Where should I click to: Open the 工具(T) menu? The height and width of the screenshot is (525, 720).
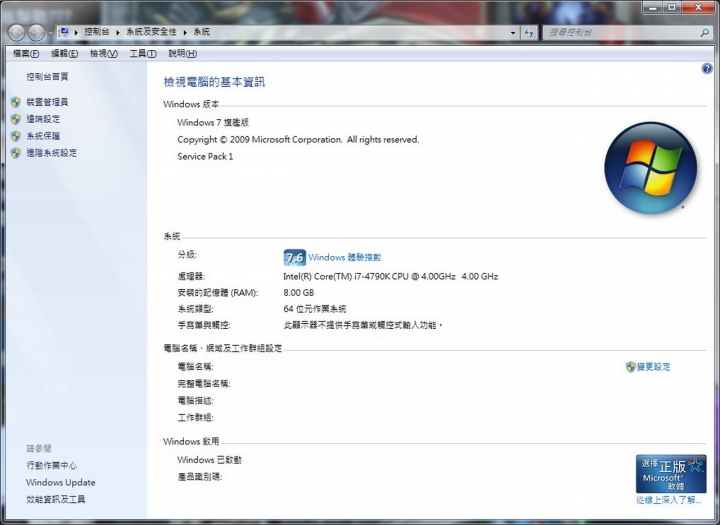click(143, 54)
